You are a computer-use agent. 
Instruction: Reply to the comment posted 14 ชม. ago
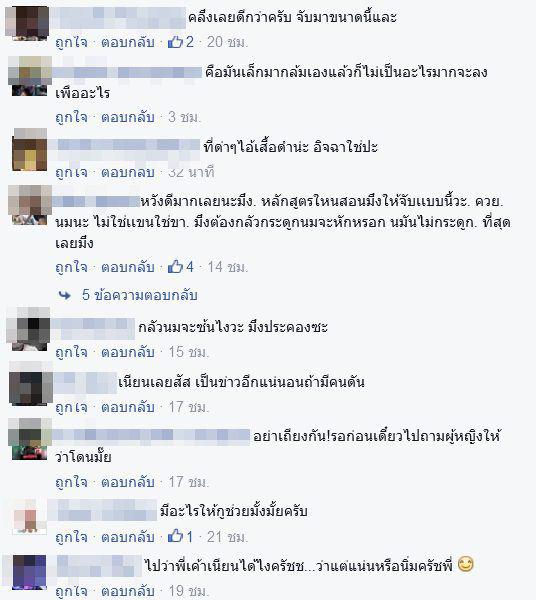128,267
